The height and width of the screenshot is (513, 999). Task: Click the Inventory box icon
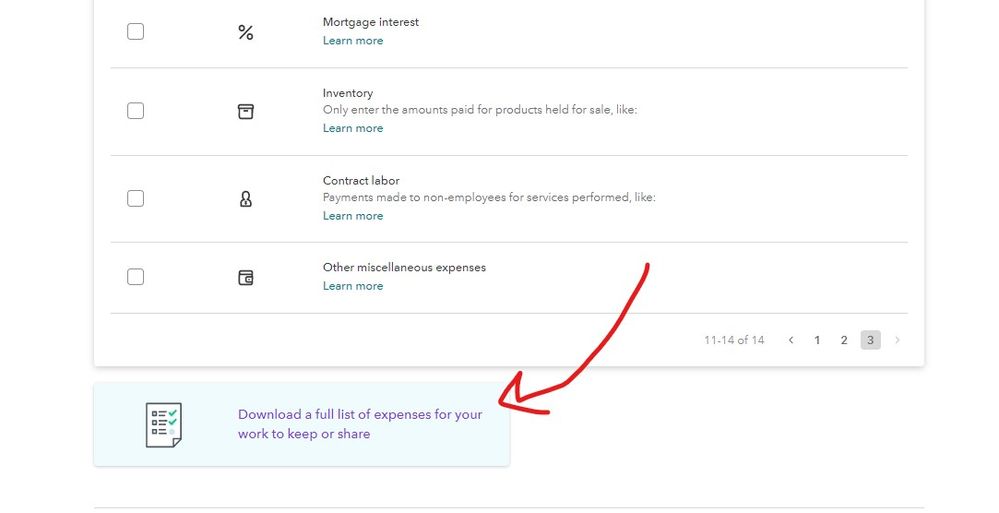[x=245, y=112]
